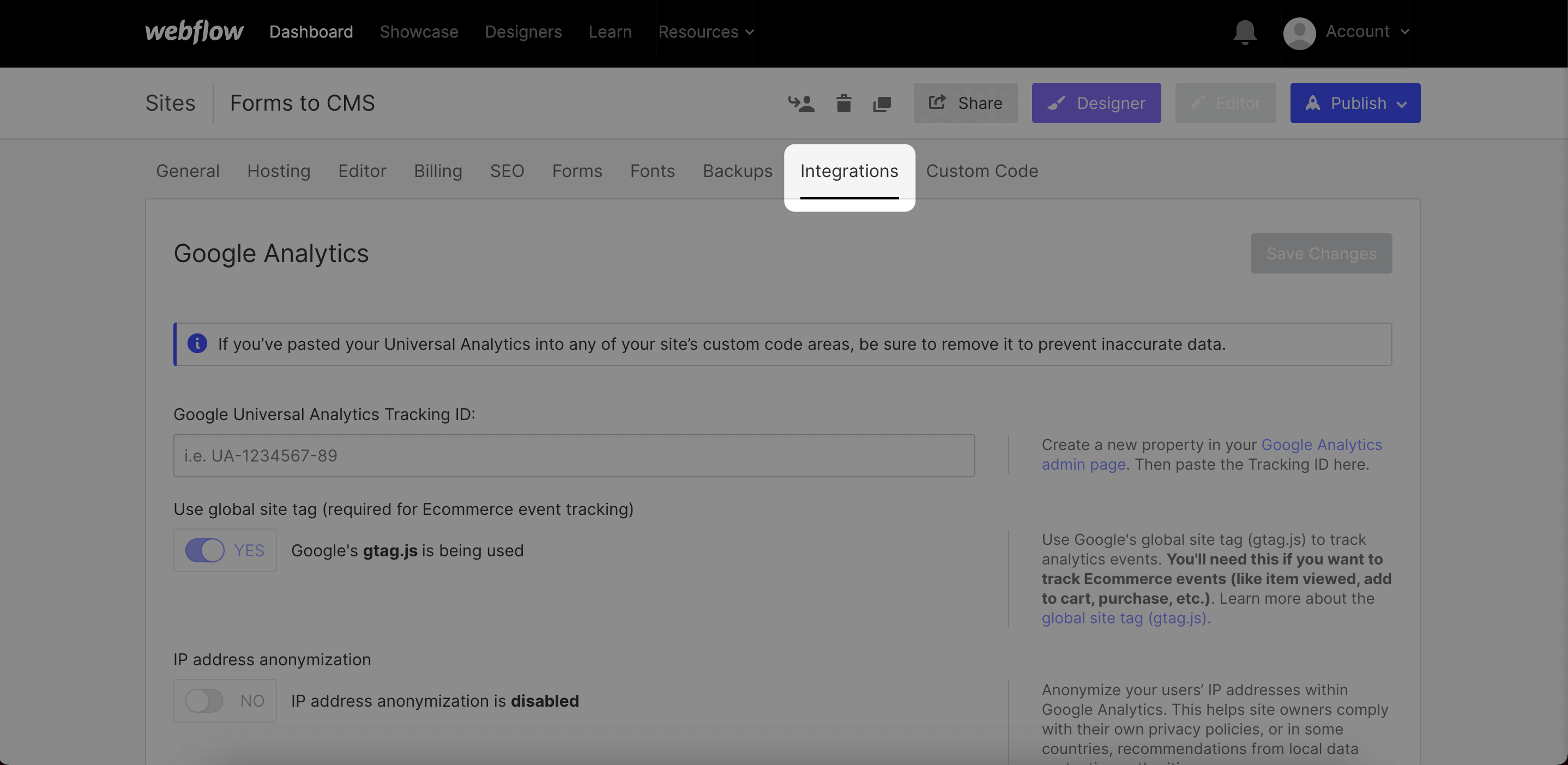Navigate to the Showcase menu item
The width and height of the screenshot is (1568, 765).
point(419,32)
